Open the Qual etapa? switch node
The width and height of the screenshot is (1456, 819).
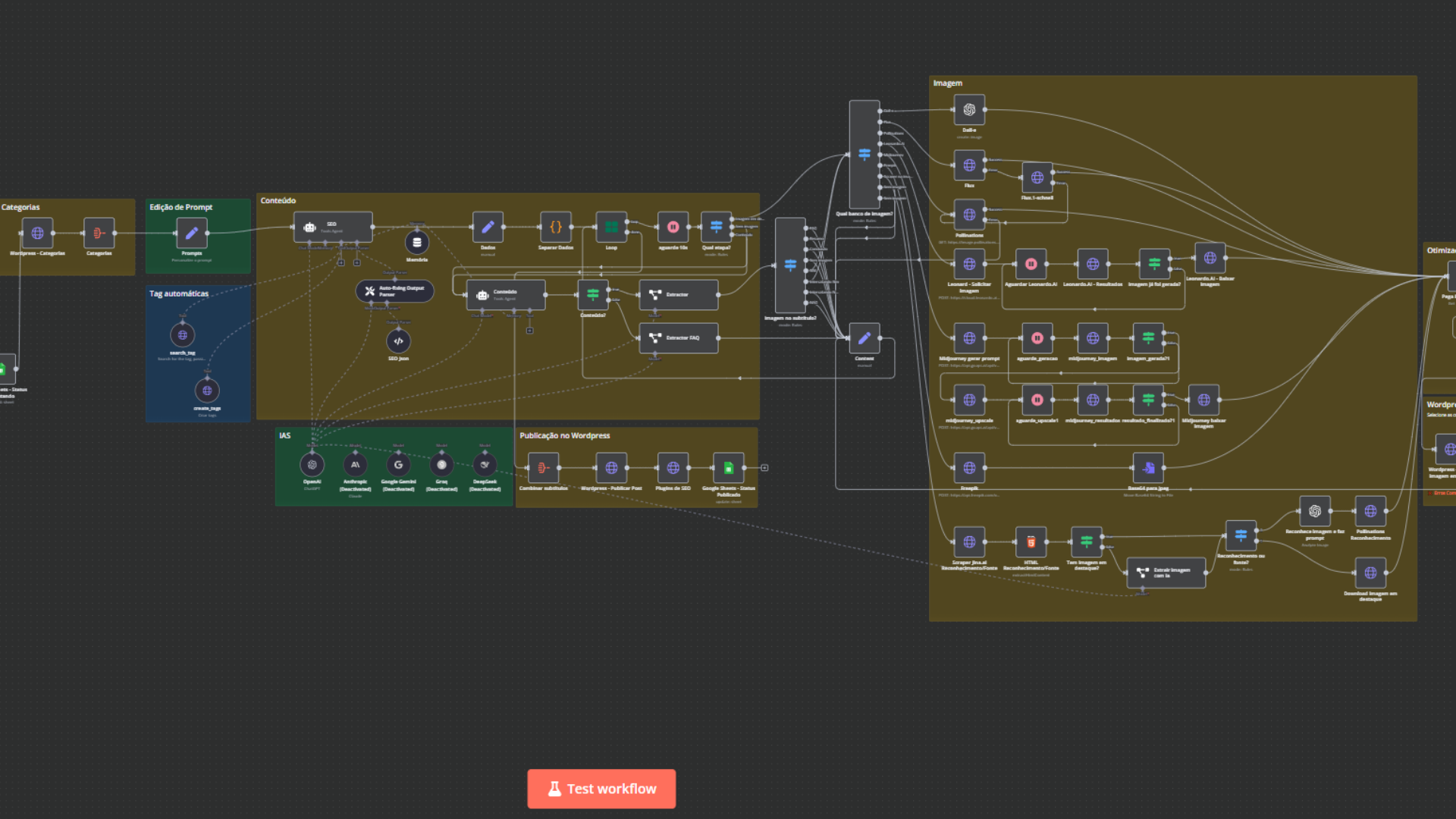point(716,227)
